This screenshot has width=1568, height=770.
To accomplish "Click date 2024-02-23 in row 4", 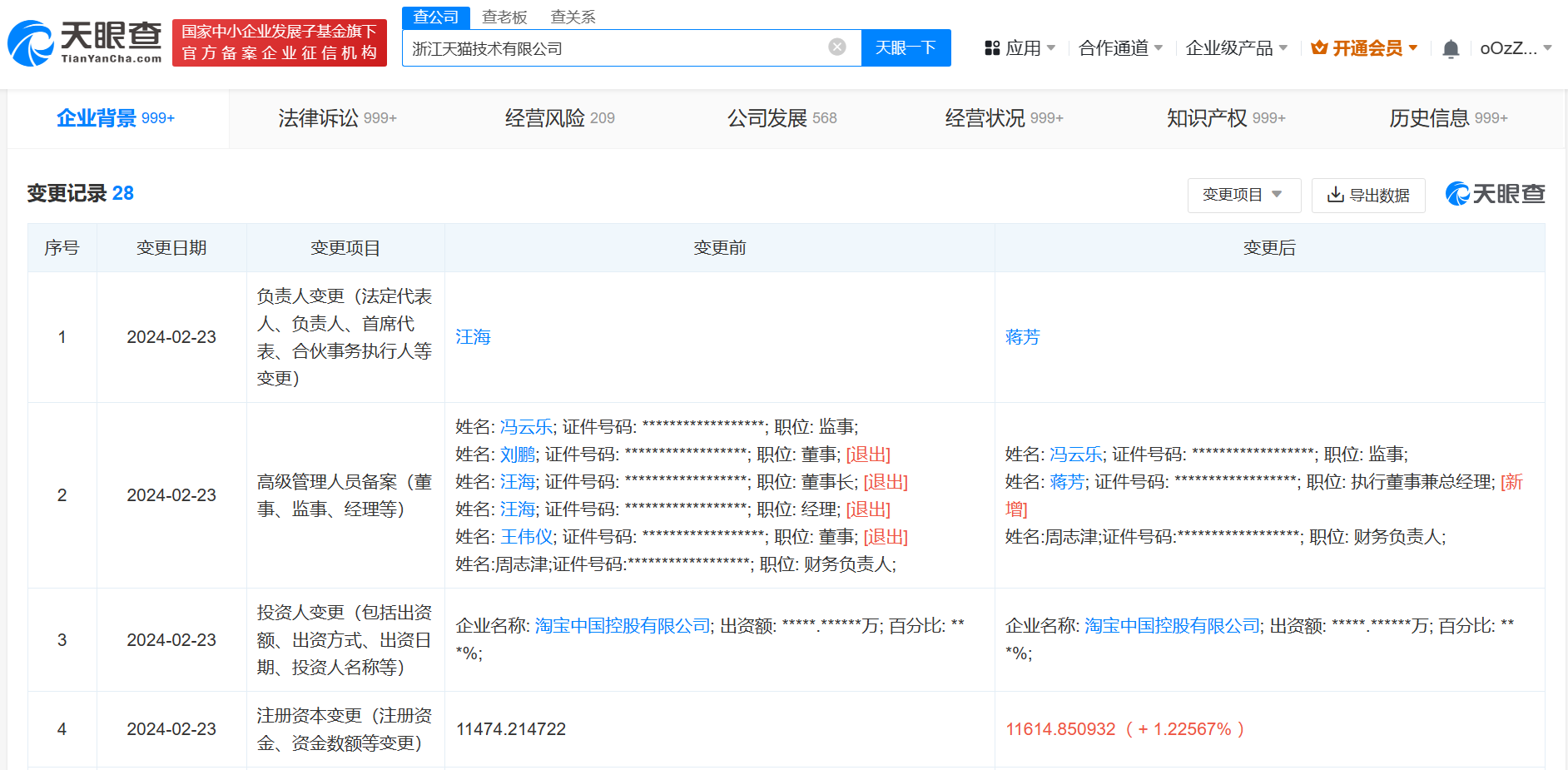I will (171, 729).
